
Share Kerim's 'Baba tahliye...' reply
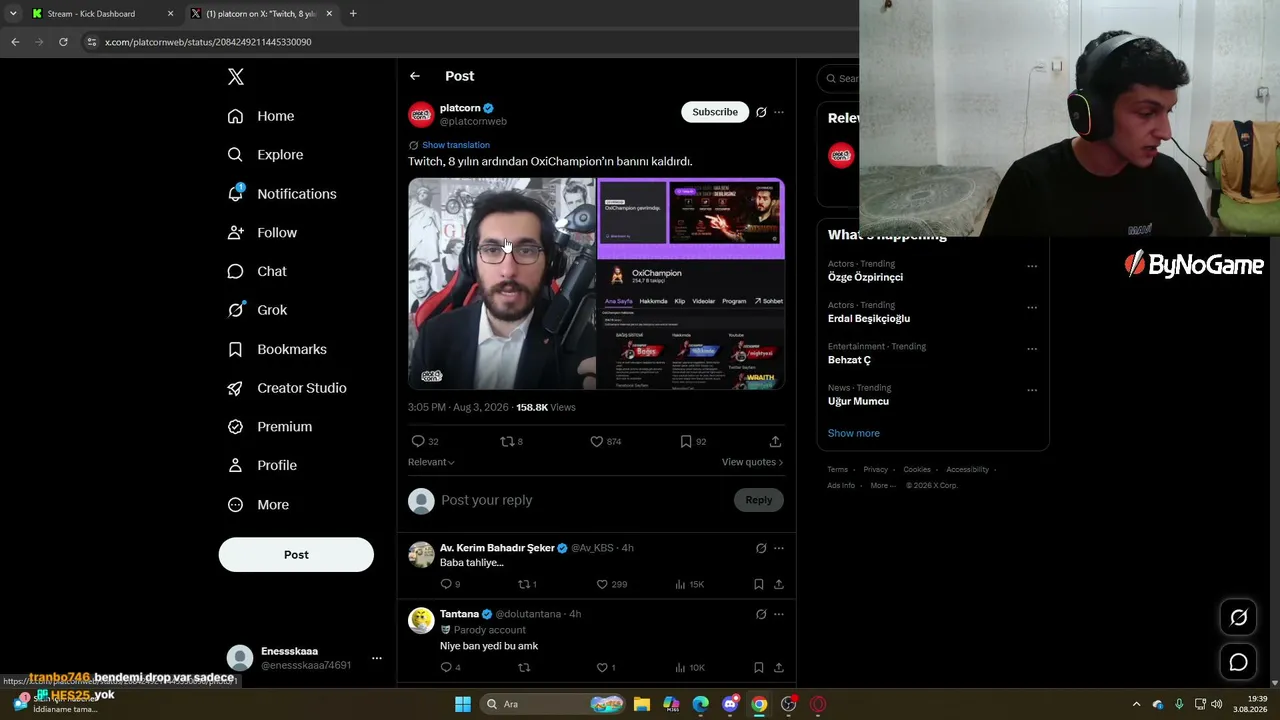pos(779,584)
